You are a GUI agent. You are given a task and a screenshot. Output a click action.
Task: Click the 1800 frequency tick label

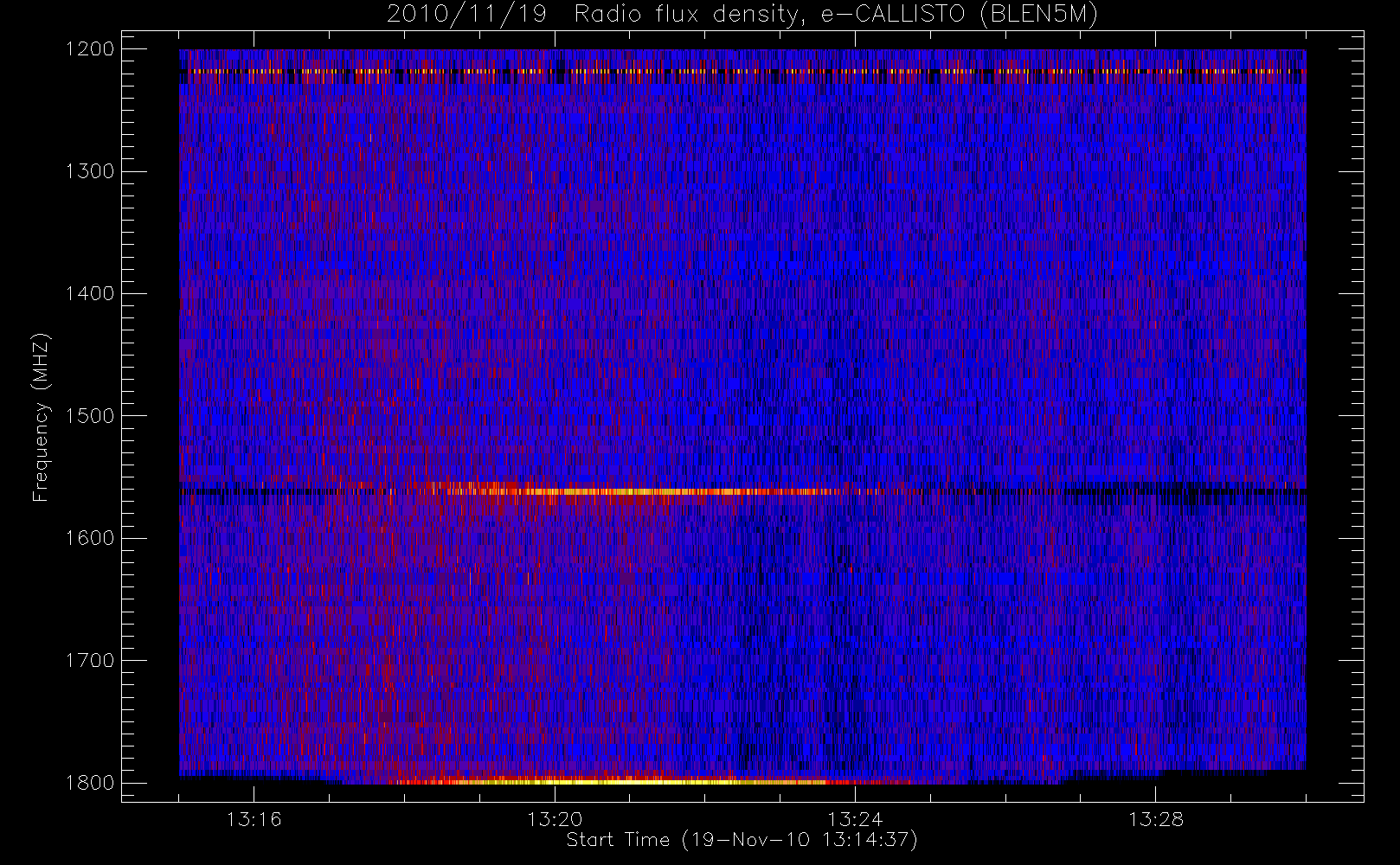[x=90, y=783]
